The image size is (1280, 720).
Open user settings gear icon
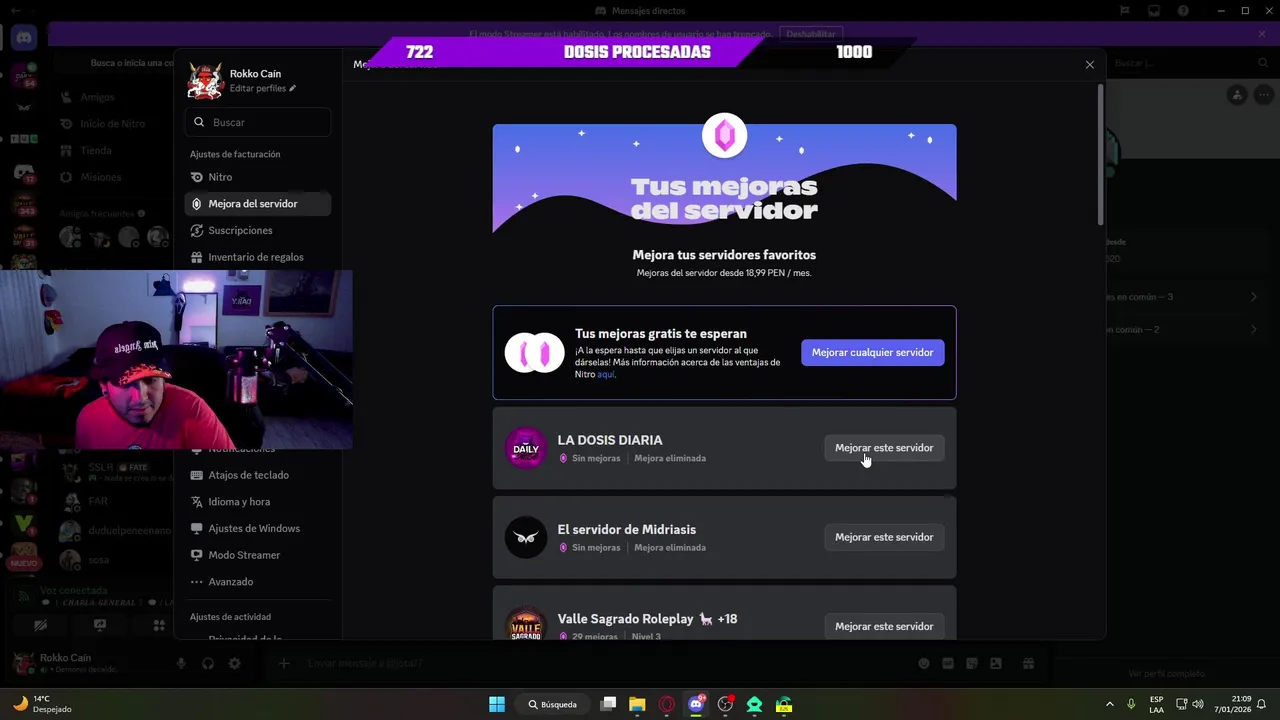tap(234, 663)
